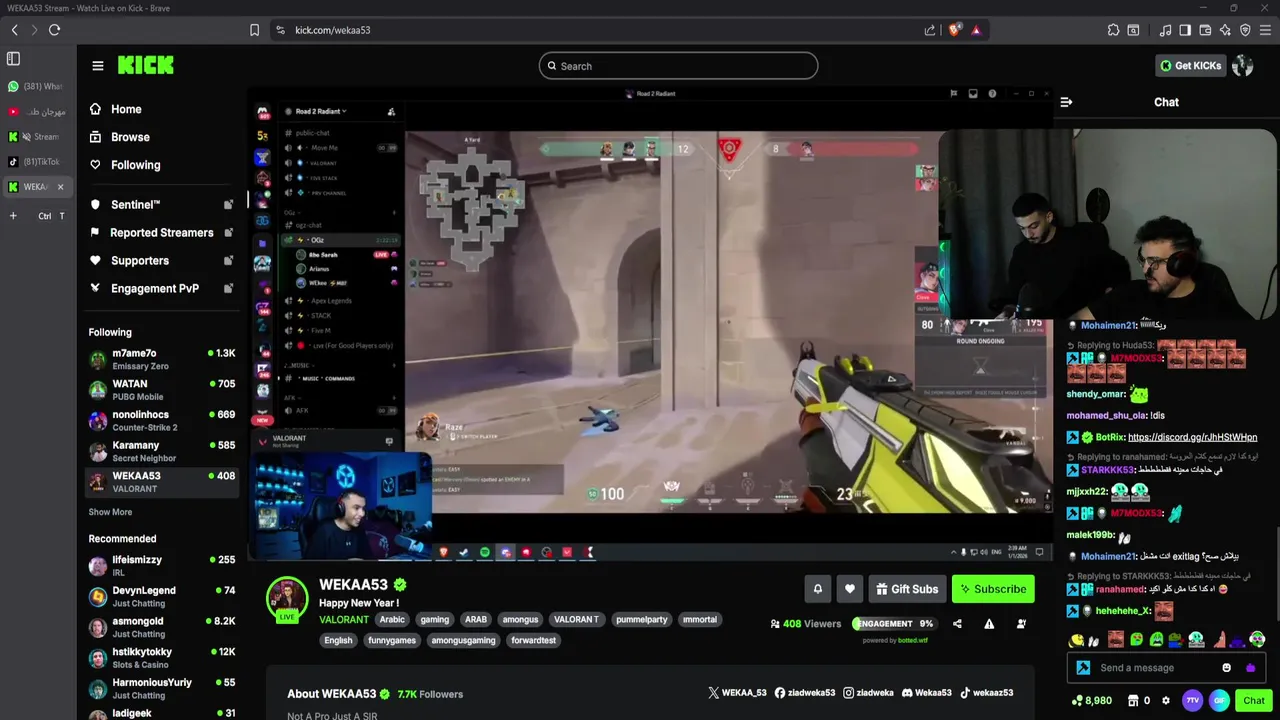Open Reported Streamers sidebar link

coord(161,232)
